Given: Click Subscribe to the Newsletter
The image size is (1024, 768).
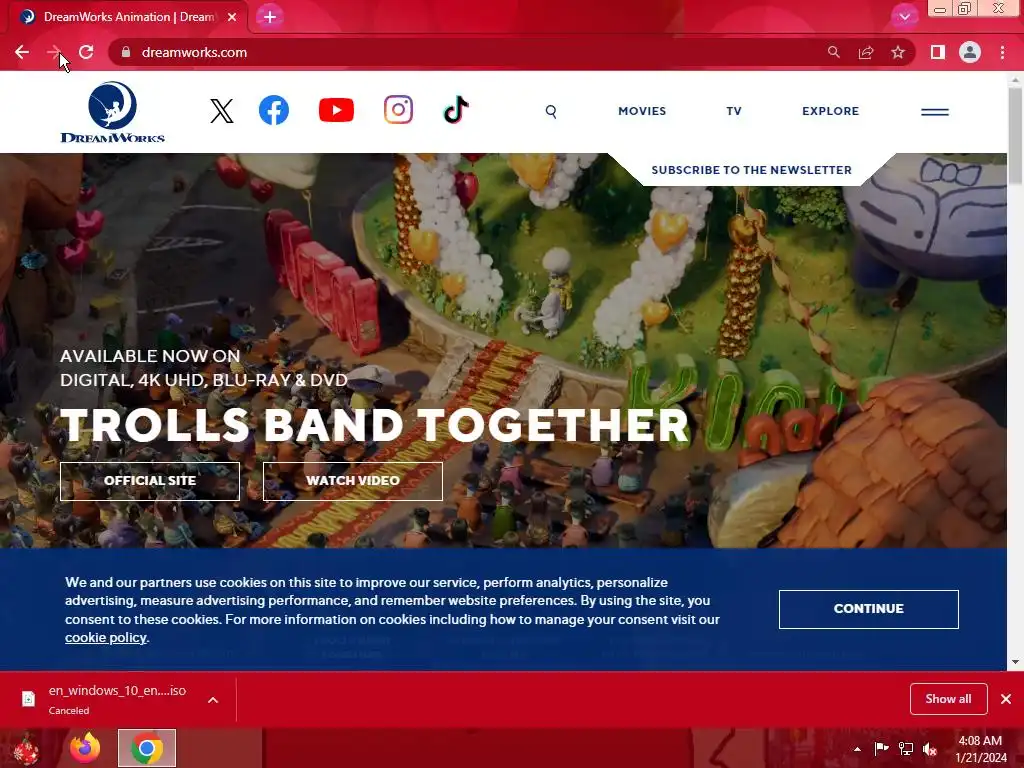Looking at the screenshot, I should [752, 170].
